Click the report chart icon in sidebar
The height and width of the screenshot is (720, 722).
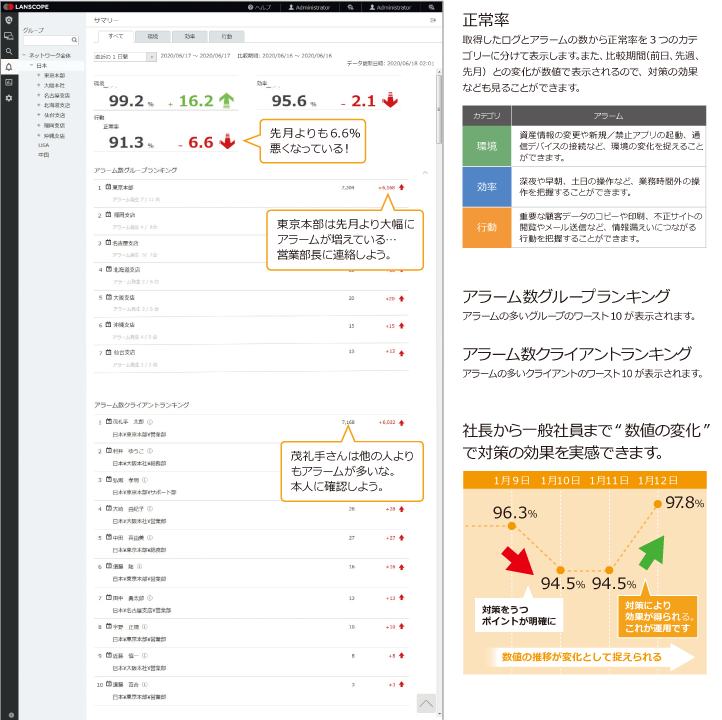point(9,82)
